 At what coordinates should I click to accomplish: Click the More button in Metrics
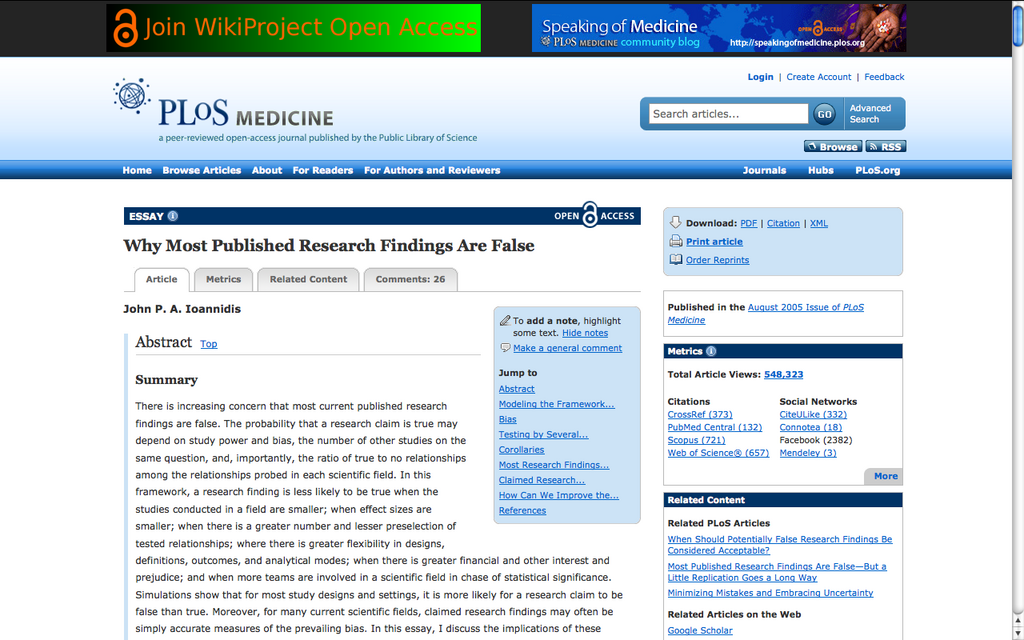tap(885, 476)
